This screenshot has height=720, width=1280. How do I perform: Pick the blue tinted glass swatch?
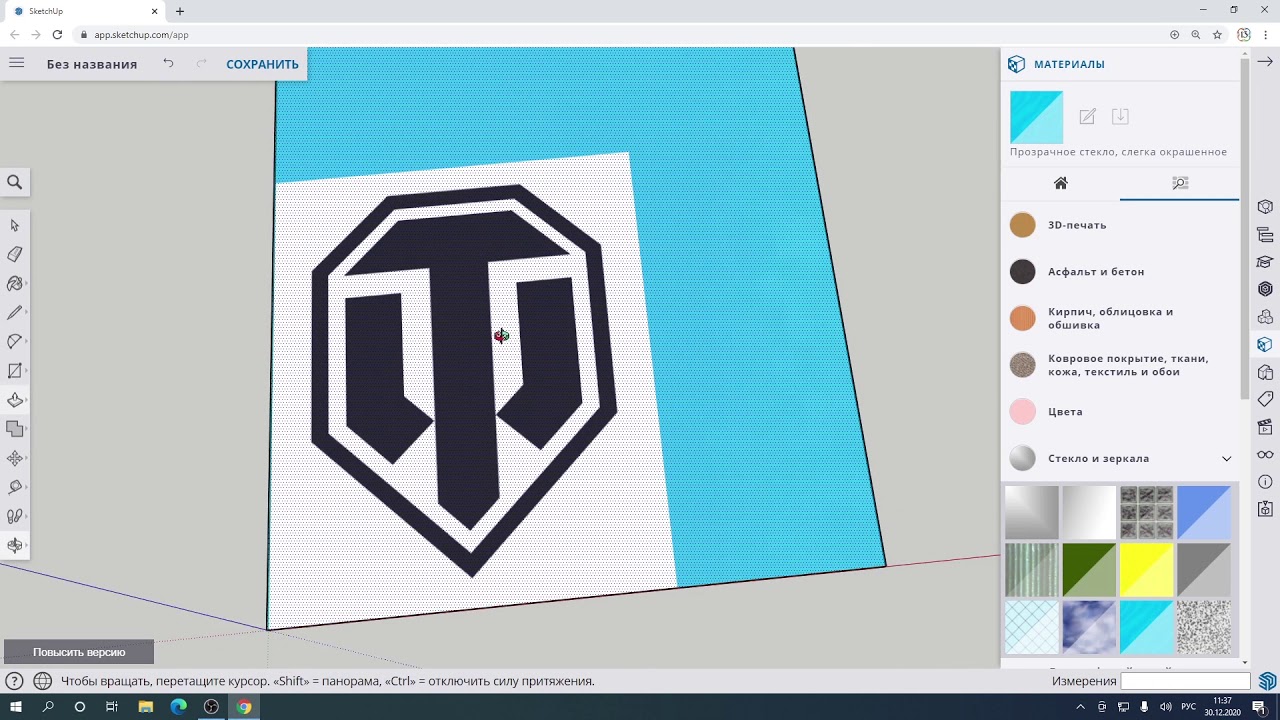(1204, 512)
